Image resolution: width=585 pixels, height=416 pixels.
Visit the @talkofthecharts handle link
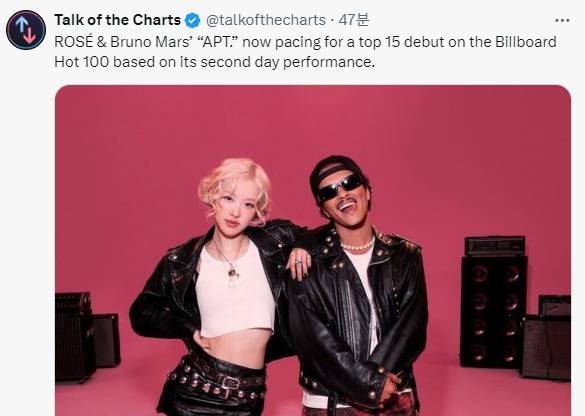click(x=266, y=20)
